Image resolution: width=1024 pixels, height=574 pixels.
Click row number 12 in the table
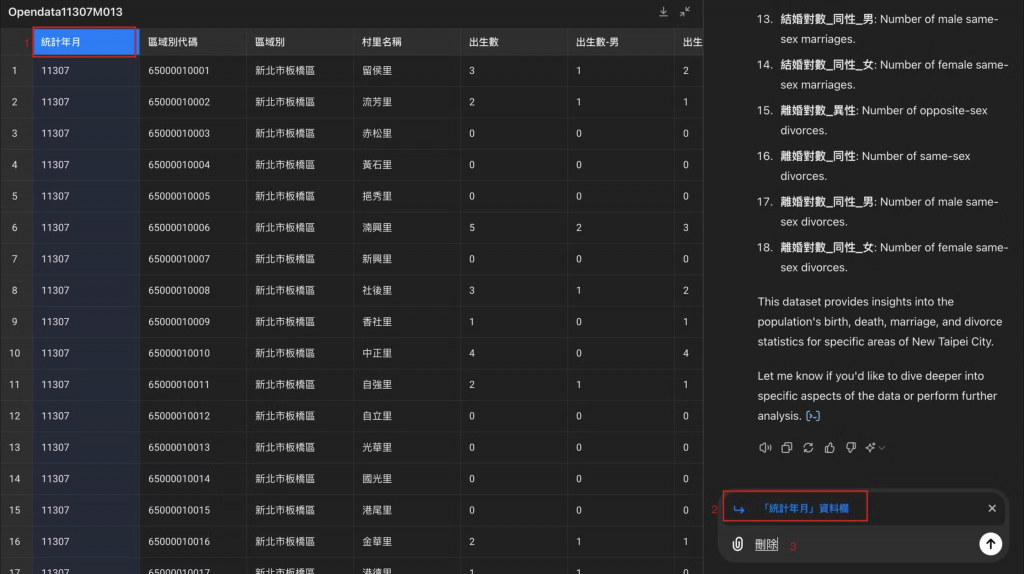(14, 416)
